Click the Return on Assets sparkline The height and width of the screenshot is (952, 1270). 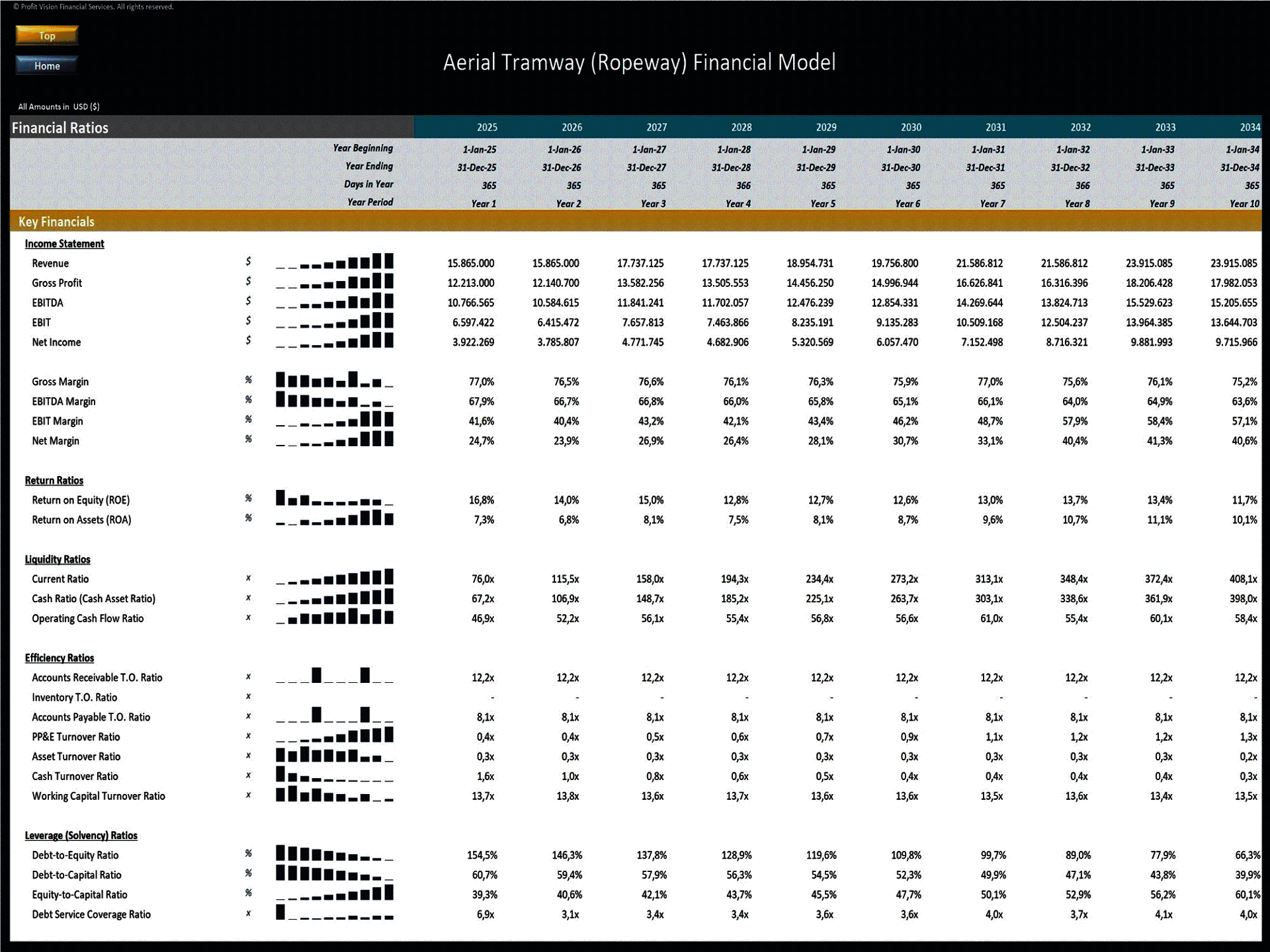tap(335, 518)
